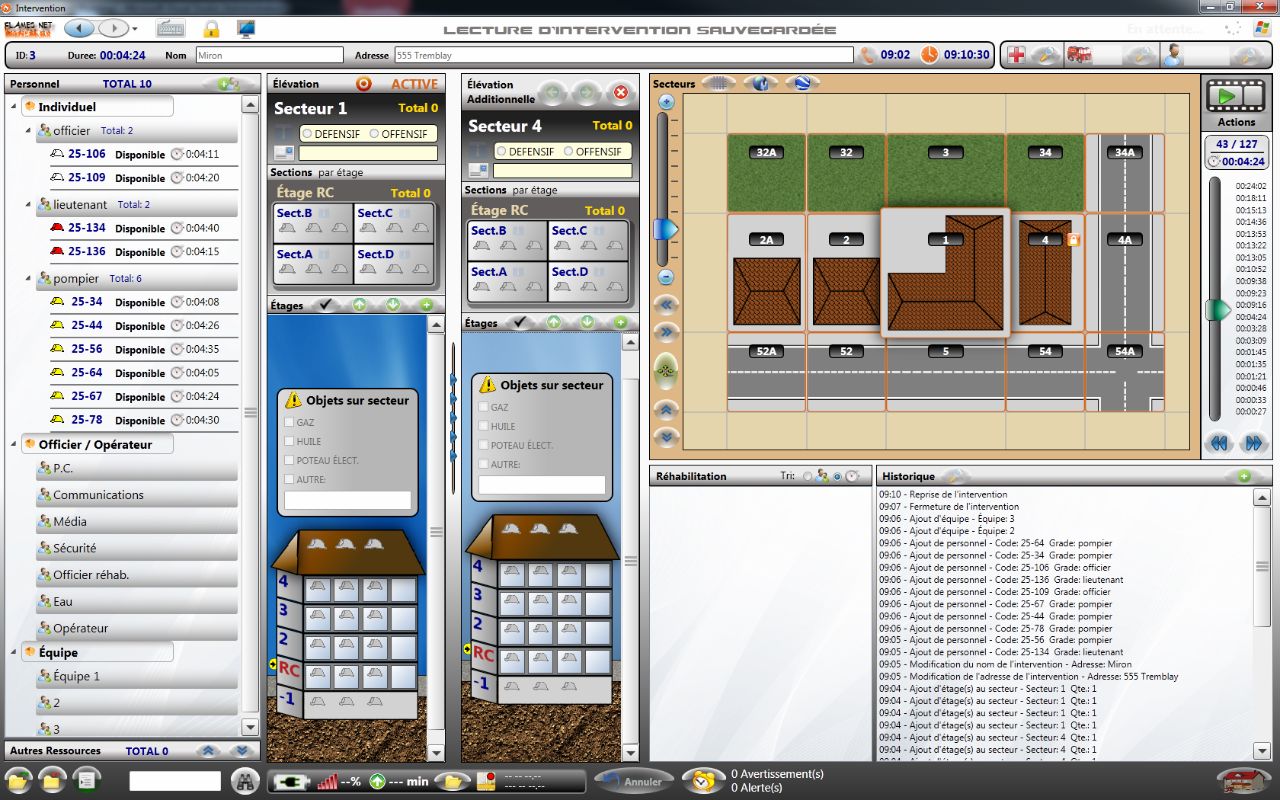This screenshot has height=800, width=1280.
Task: Collapse the Individuel personnel group
Action: click(14, 107)
